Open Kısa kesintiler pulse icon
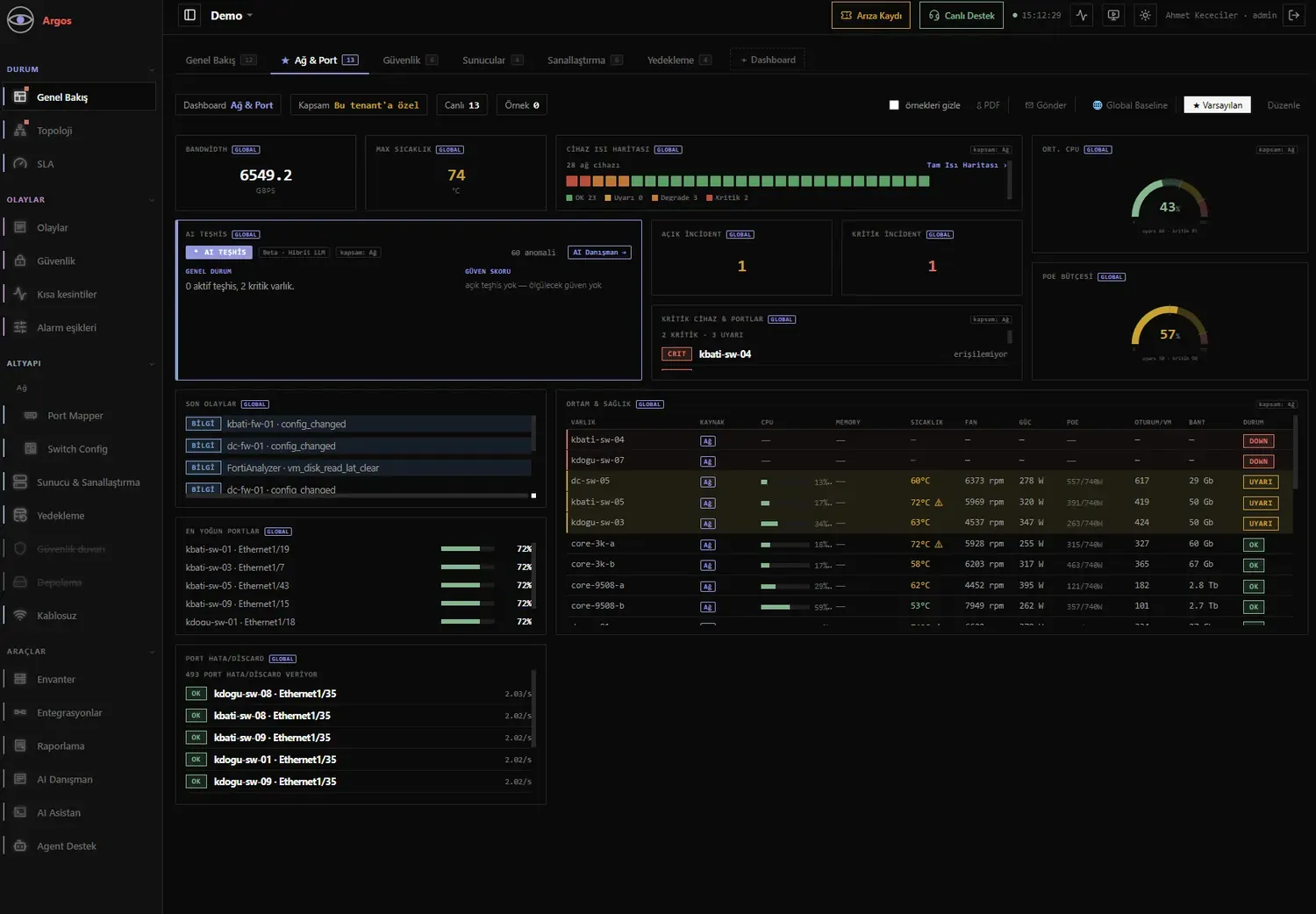 tap(20, 294)
